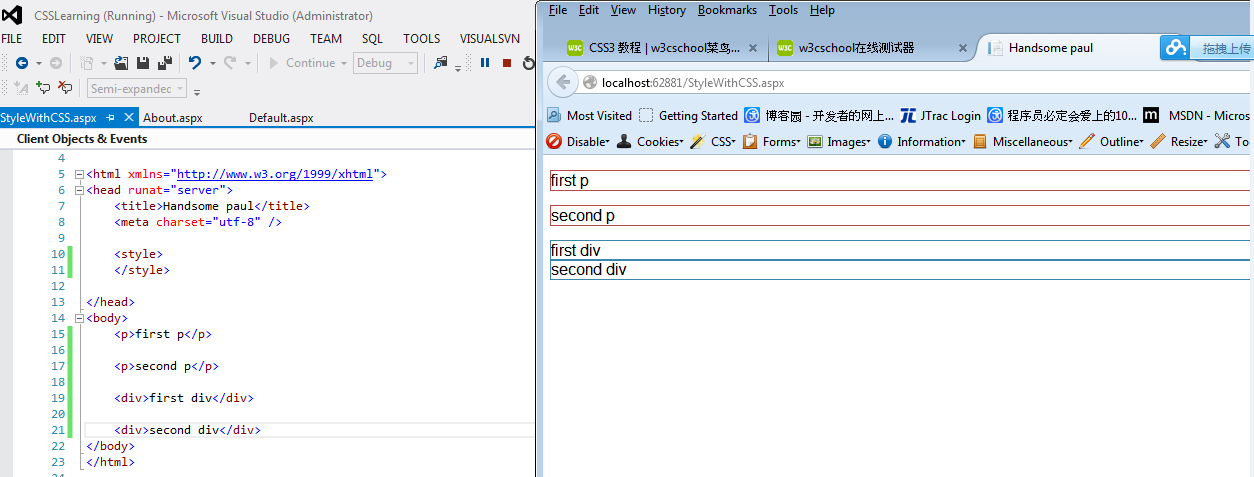Open the DEBUG menu
The height and width of the screenshot is (477, 1254).
271,39
